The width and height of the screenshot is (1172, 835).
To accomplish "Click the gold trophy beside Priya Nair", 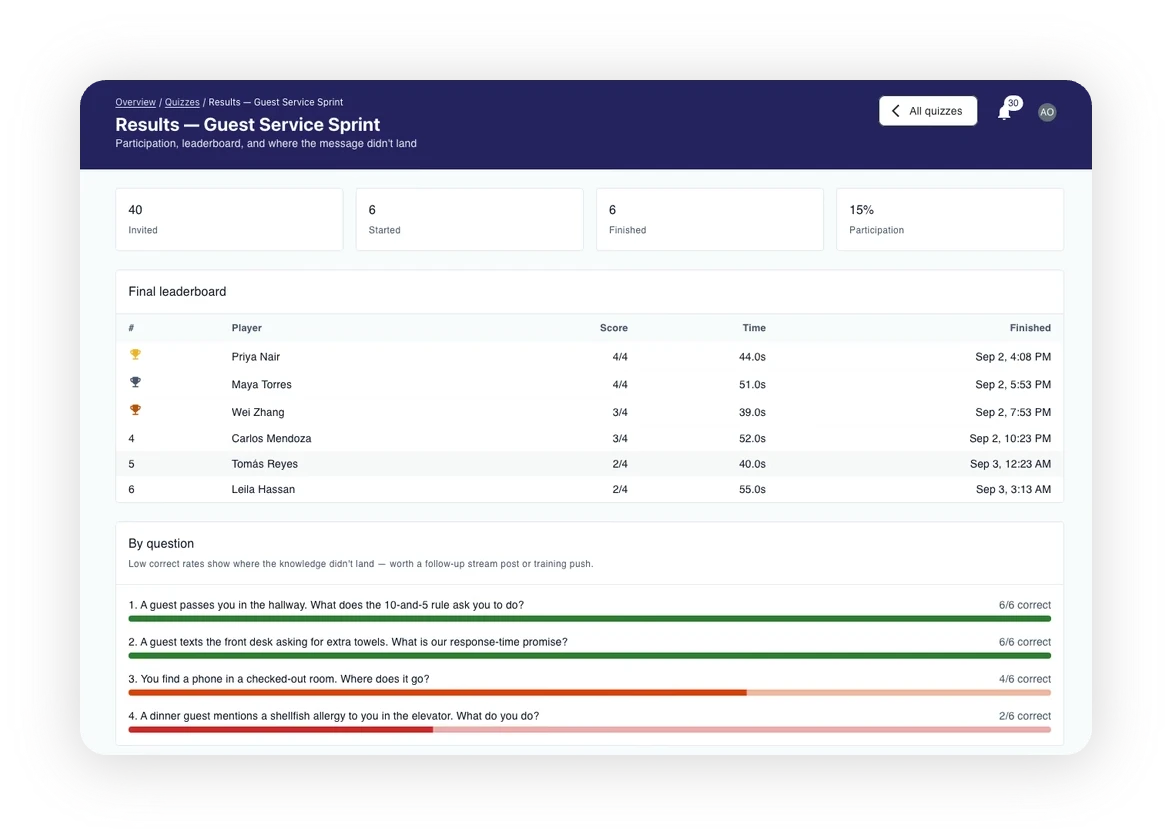I will (x=135, y=354).
